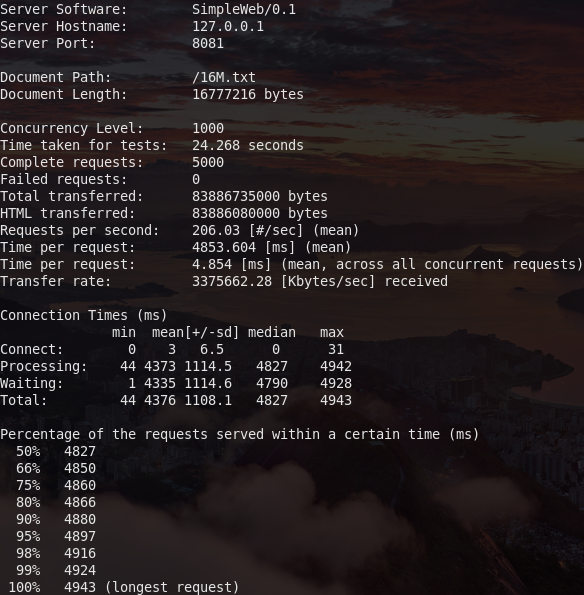Click the 4.854 ms across concurrent requests value
The height and width of the screenshot is (595, 584).
click(212, 264)
